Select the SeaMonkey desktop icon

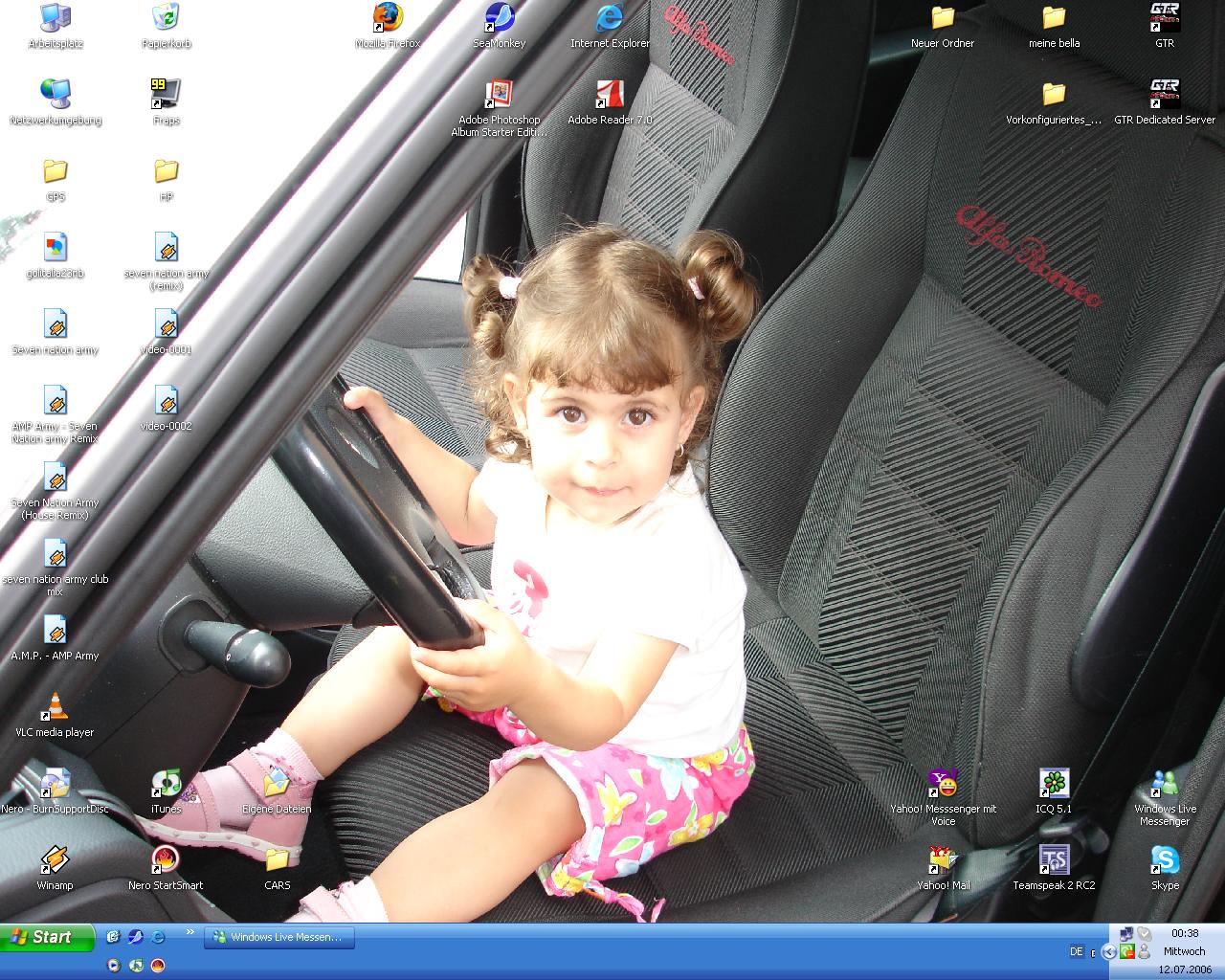tap(499, 18)
